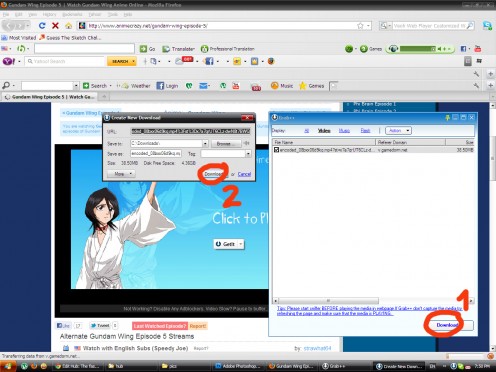Show All media in Grab++ display filter
The height and width of the screenshot is (372, 496).
[306, 131]
